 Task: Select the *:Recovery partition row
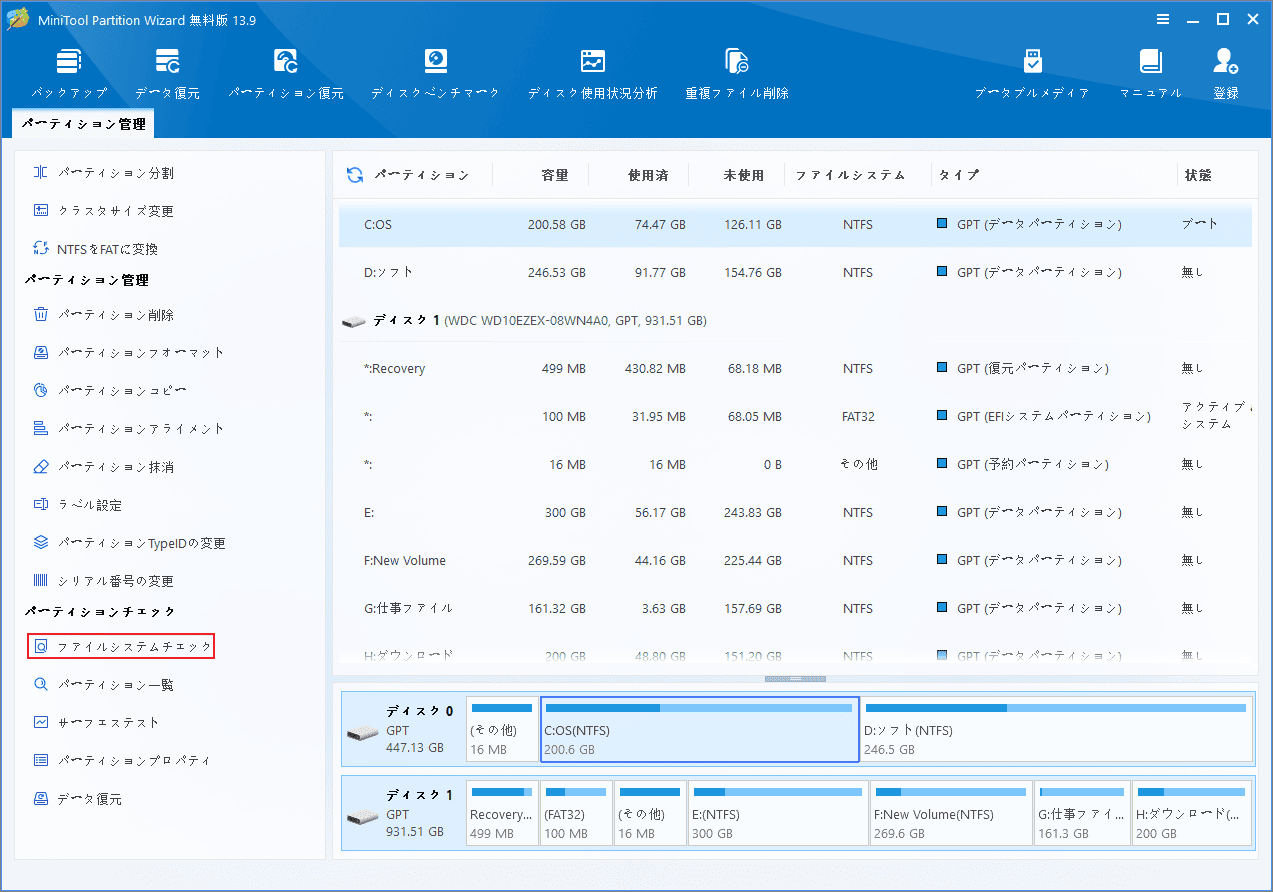[x=795, y=369]
